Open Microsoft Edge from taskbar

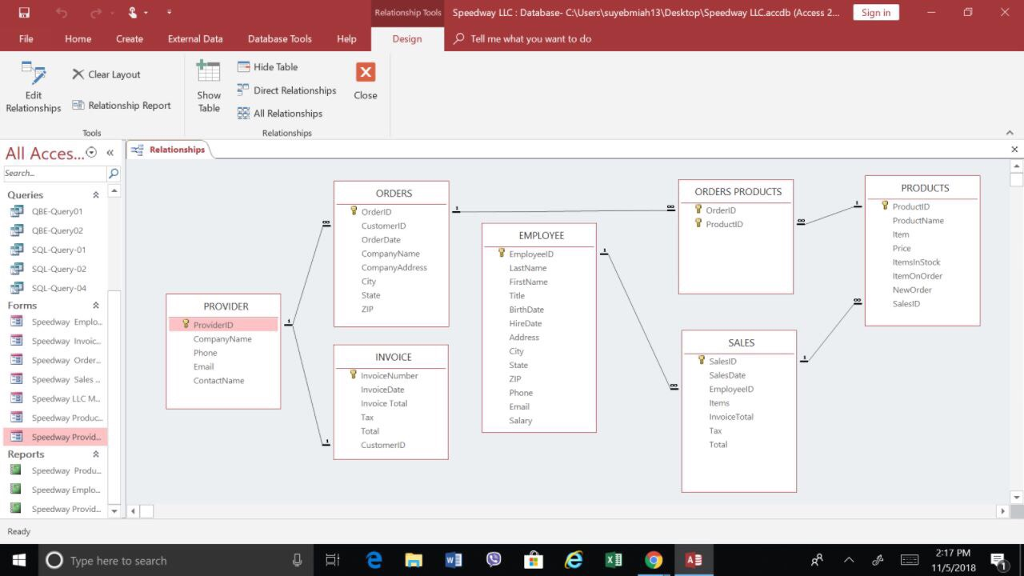pos(374,560)
